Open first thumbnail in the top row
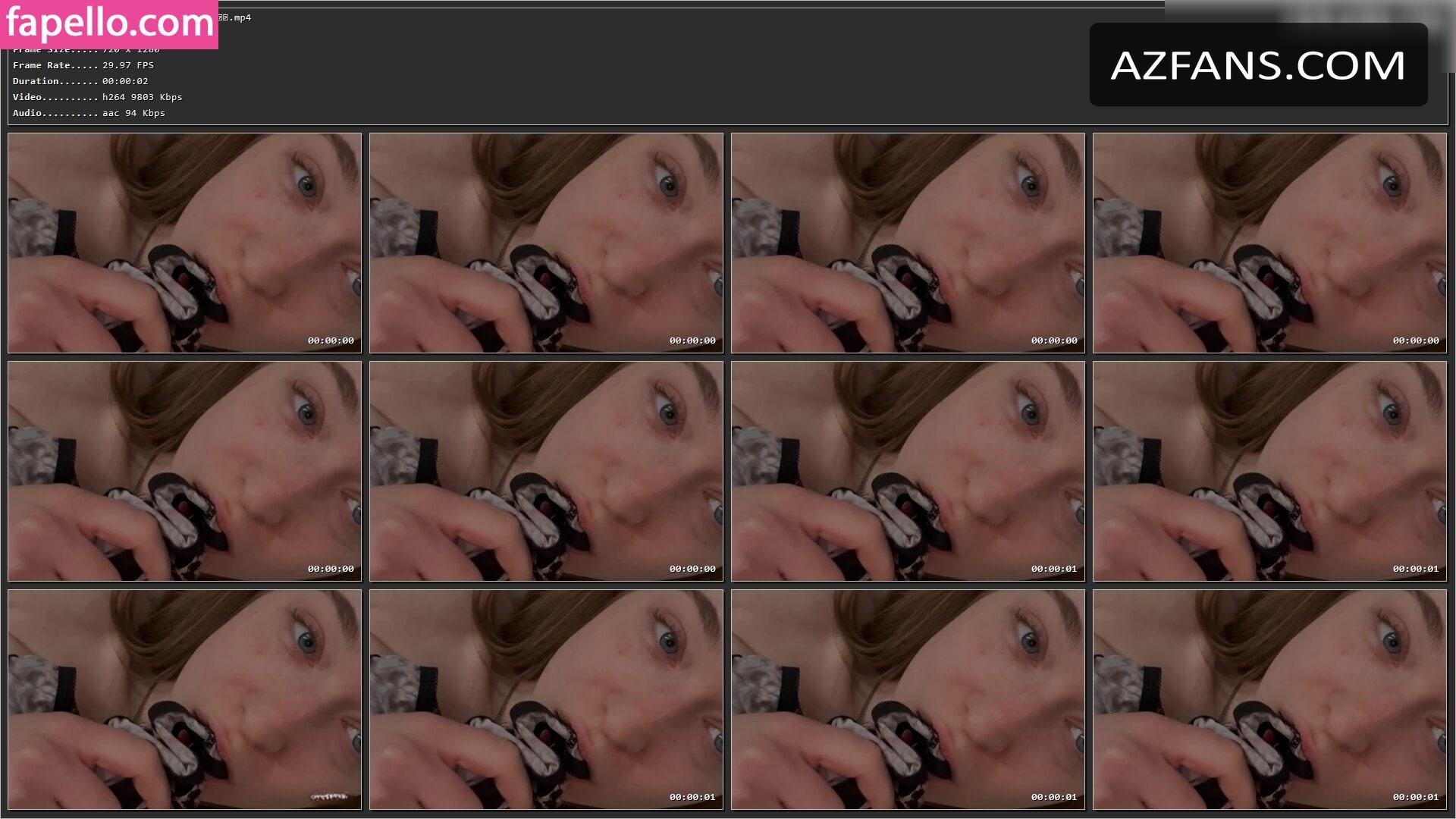The width and height of the screenshot is (1456, 819). pyautogui.click(x=184, y=243)
